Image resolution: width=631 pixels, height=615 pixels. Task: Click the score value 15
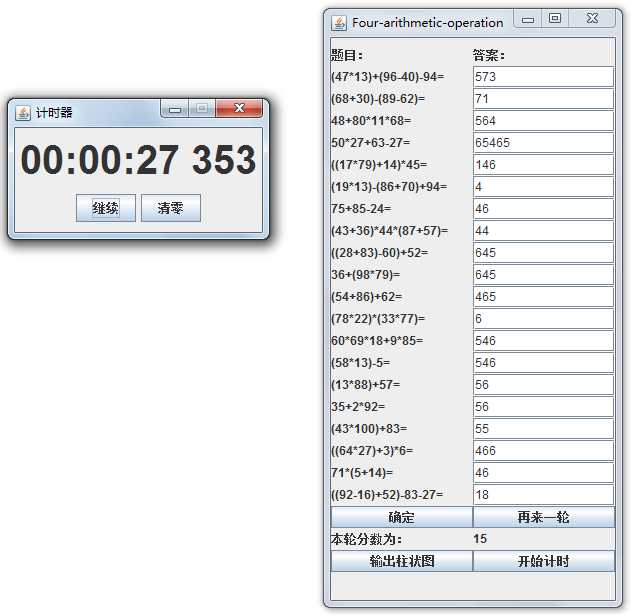(x=480, y=539)
